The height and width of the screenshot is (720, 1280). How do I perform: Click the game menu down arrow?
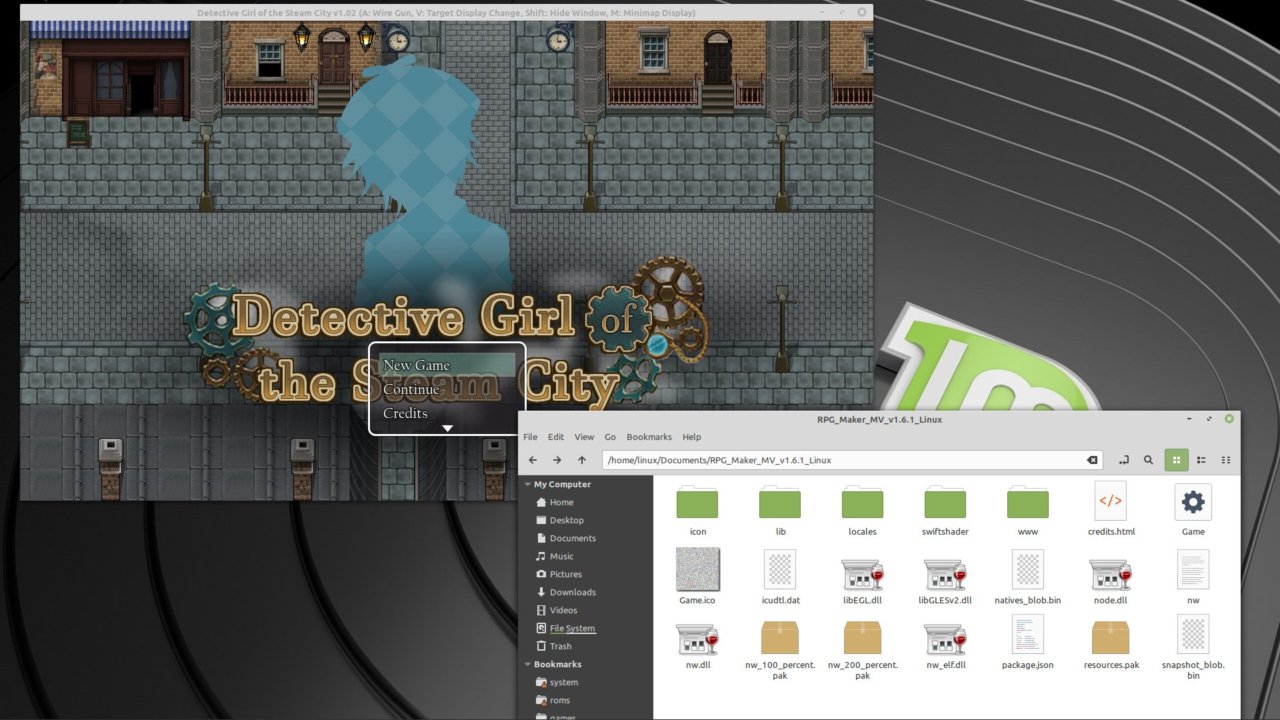(x=447, y=428)
